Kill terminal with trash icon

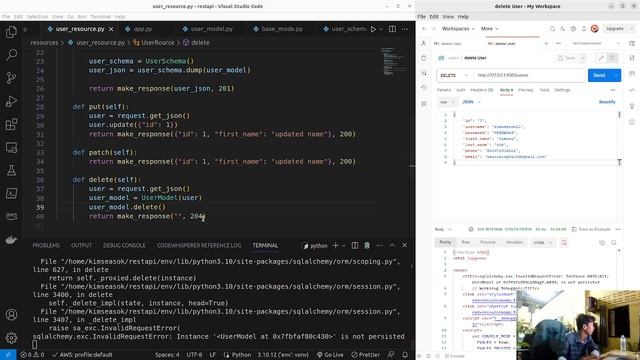click(367, 245)
